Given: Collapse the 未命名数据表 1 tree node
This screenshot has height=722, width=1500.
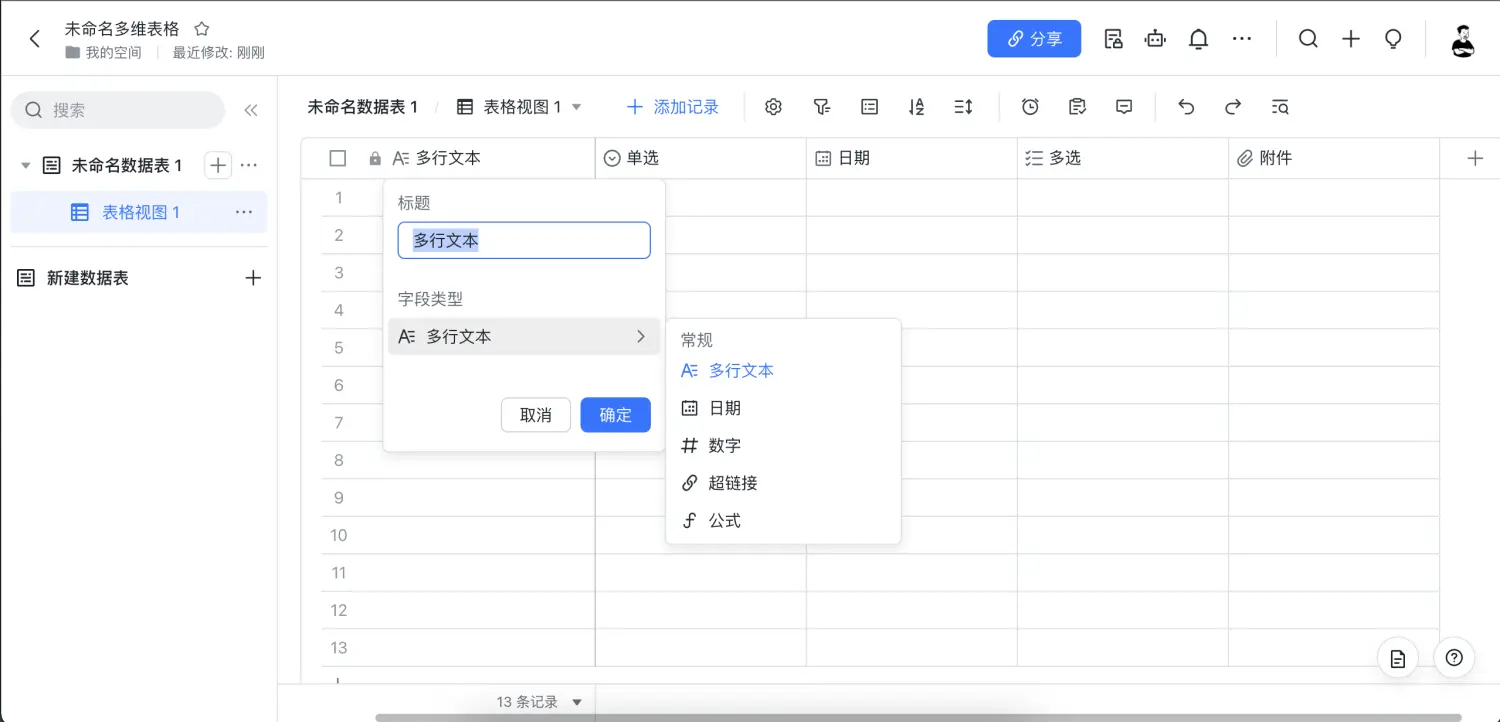Looking at the screenshot, I should tap(26, 166).
